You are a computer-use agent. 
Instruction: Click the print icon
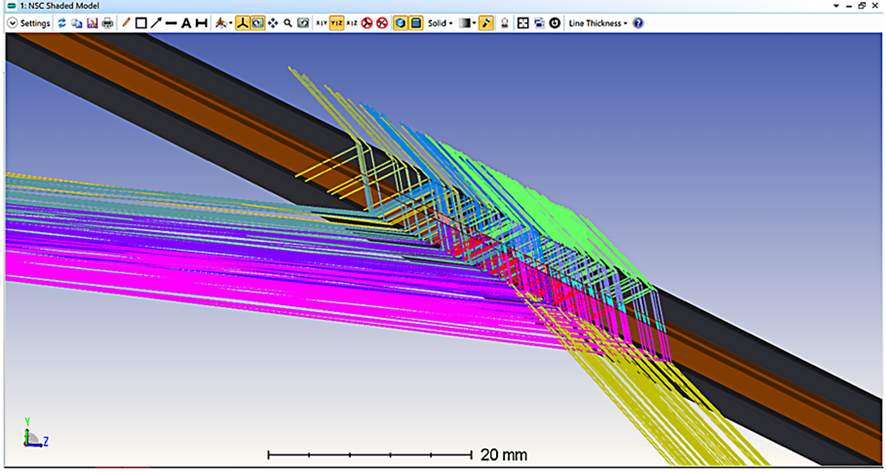pos(107,22)
